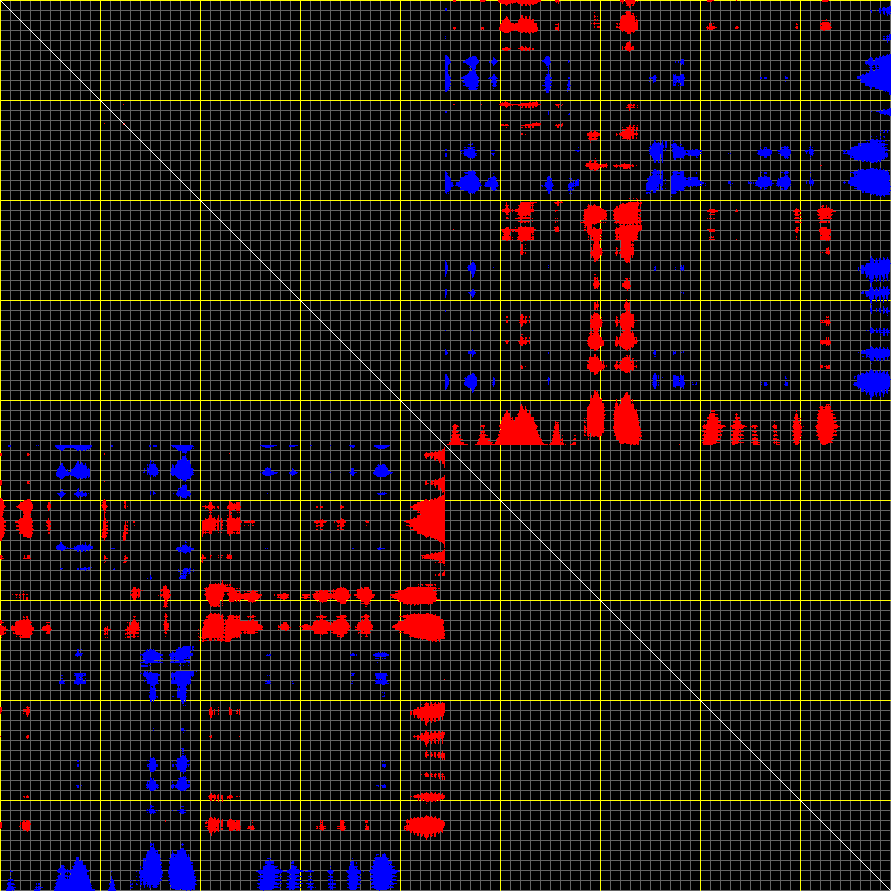
Task: Click the left-pointing red triangle near the plot center
Action: tap(428, 520)
